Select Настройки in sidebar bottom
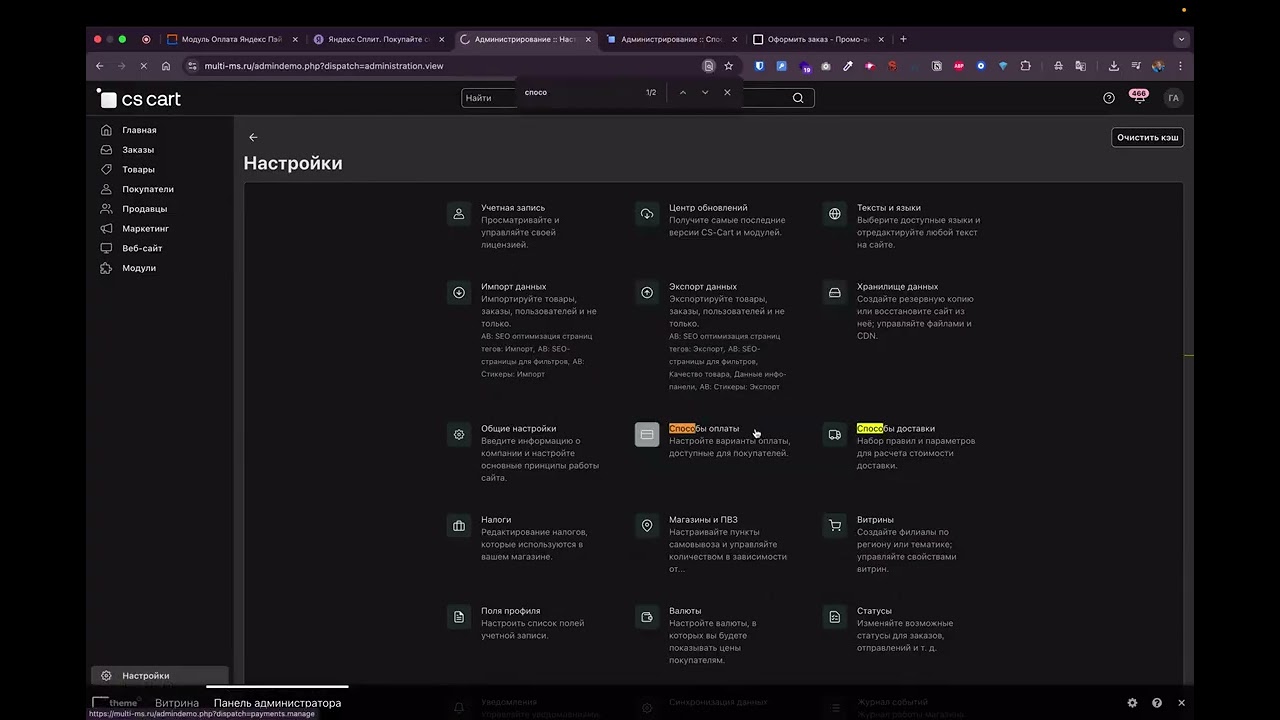The image size is (1280, 720). click(160, 676)
